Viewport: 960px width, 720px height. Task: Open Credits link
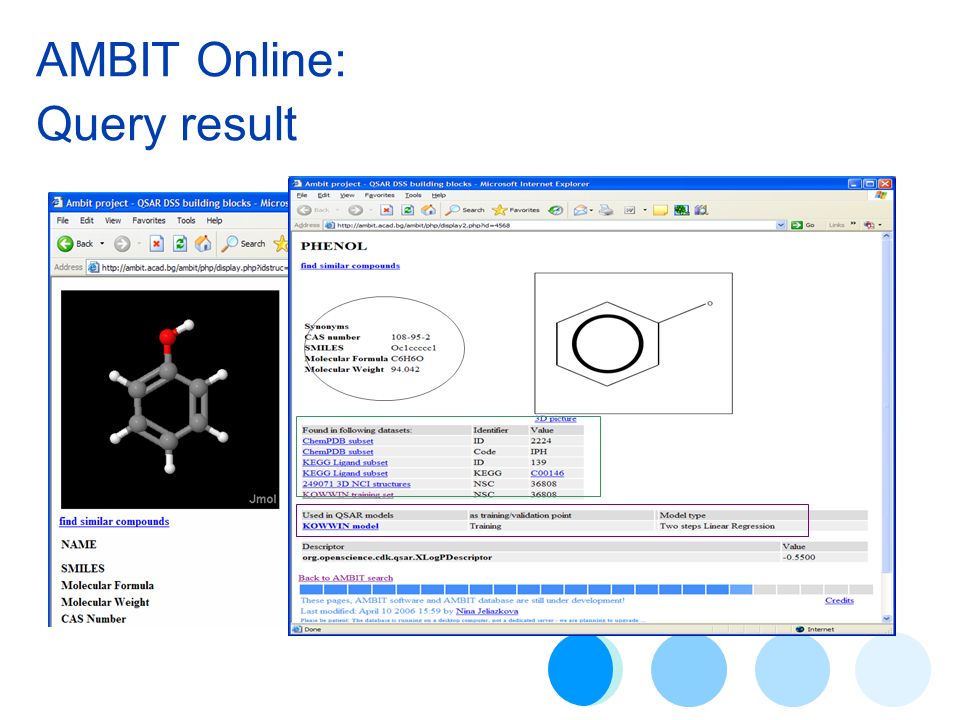coord(839,601)
